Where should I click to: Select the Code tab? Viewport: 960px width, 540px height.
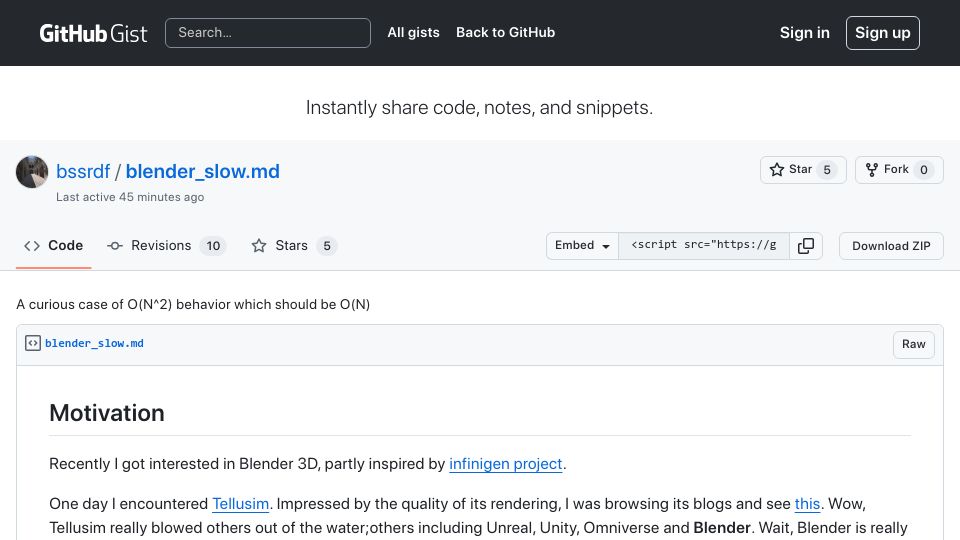[53, 246]
